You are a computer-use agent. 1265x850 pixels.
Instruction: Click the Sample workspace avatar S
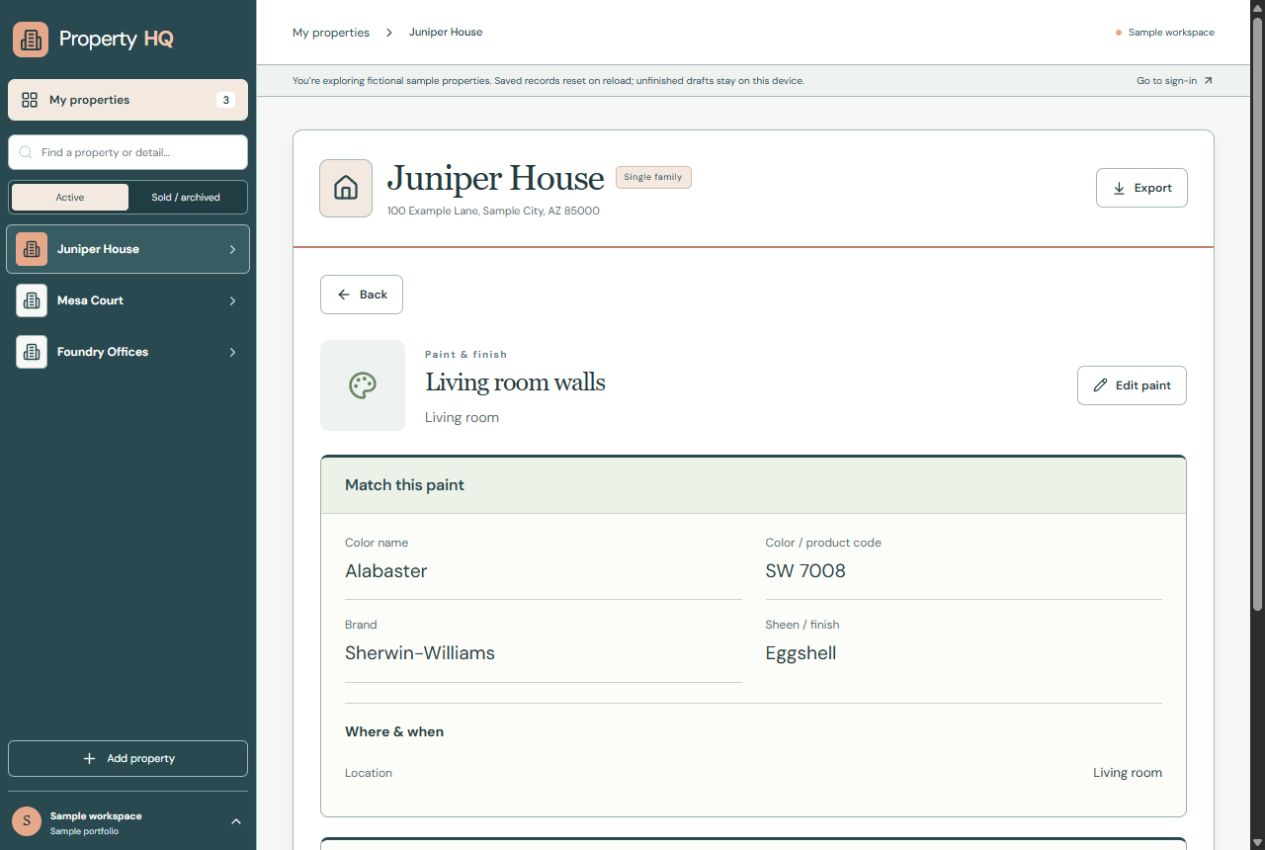[26, 821]
